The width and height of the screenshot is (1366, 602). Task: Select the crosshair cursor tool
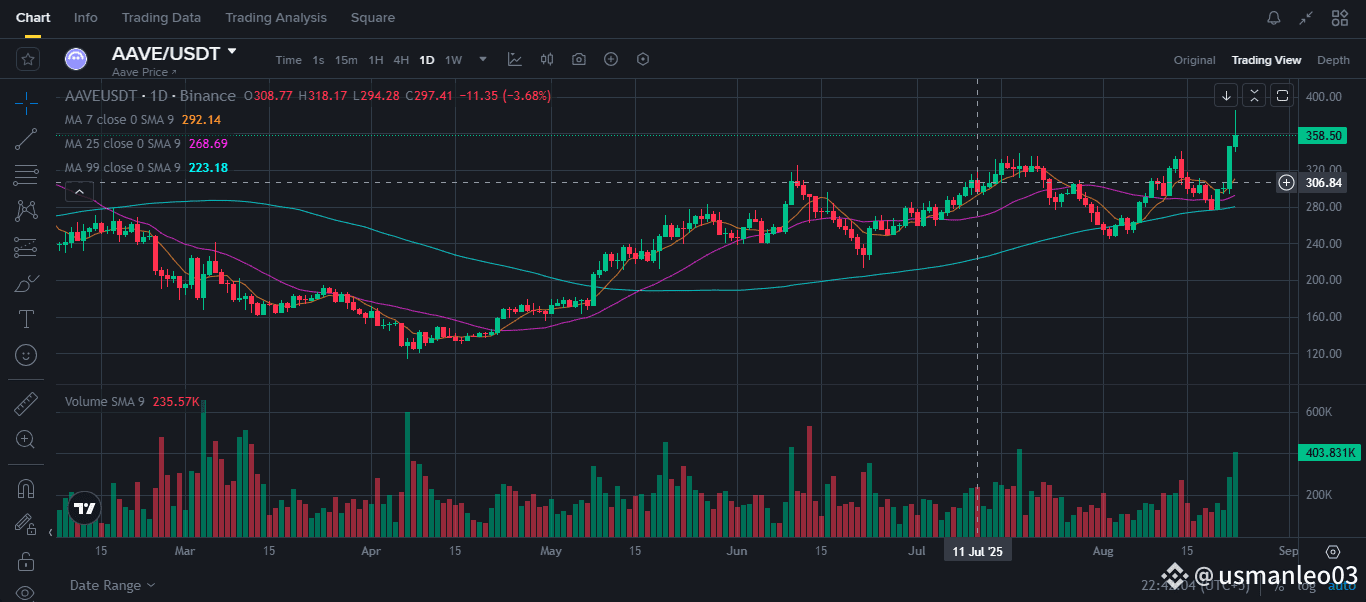click(27, 102)
